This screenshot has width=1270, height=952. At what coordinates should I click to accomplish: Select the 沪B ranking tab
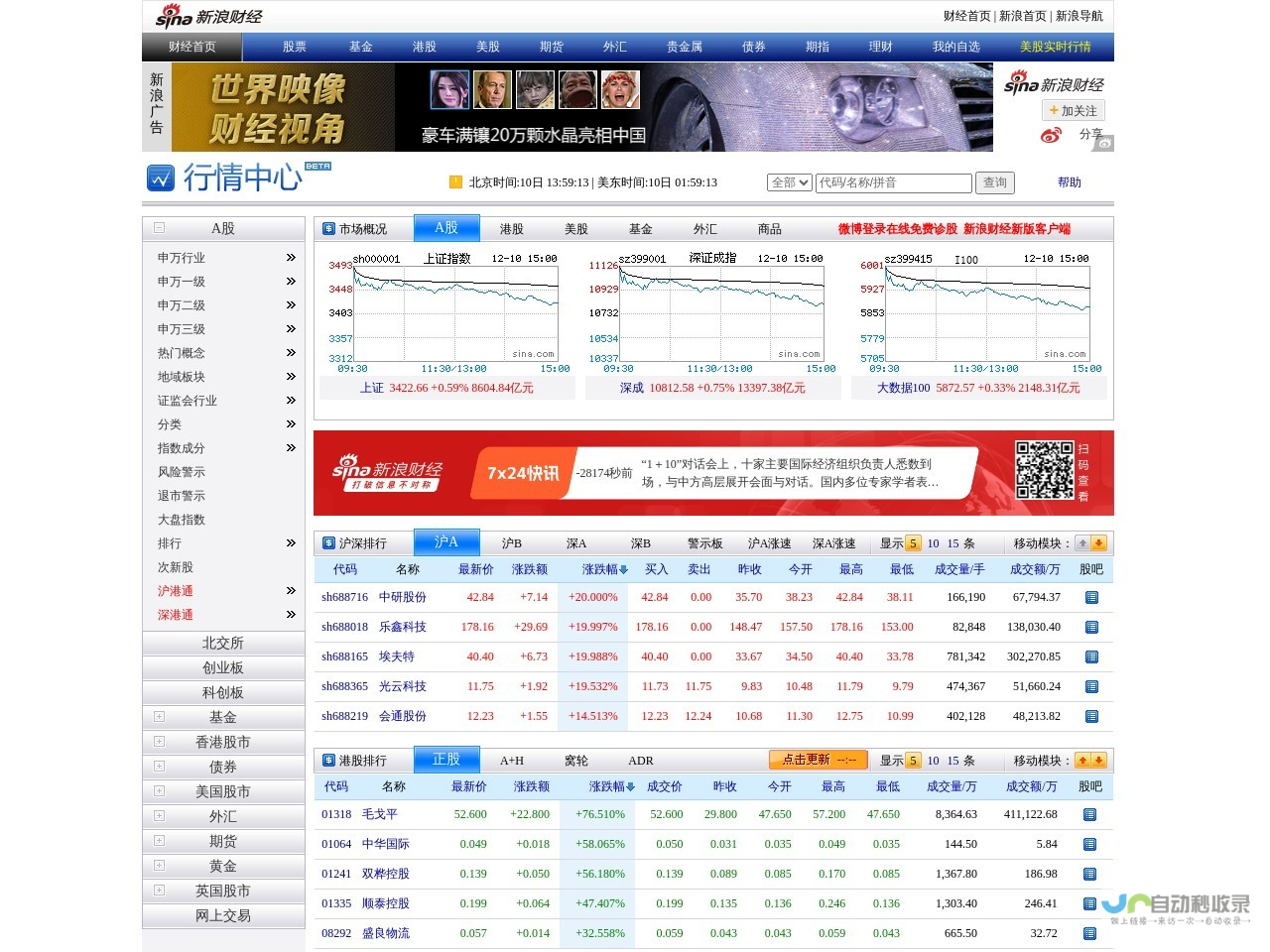(512, 543)
